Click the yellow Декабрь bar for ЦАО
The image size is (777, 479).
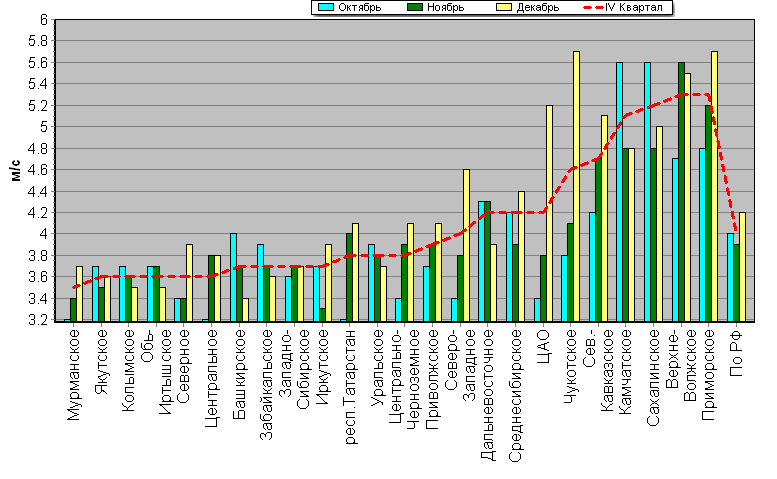coord(549,213)
